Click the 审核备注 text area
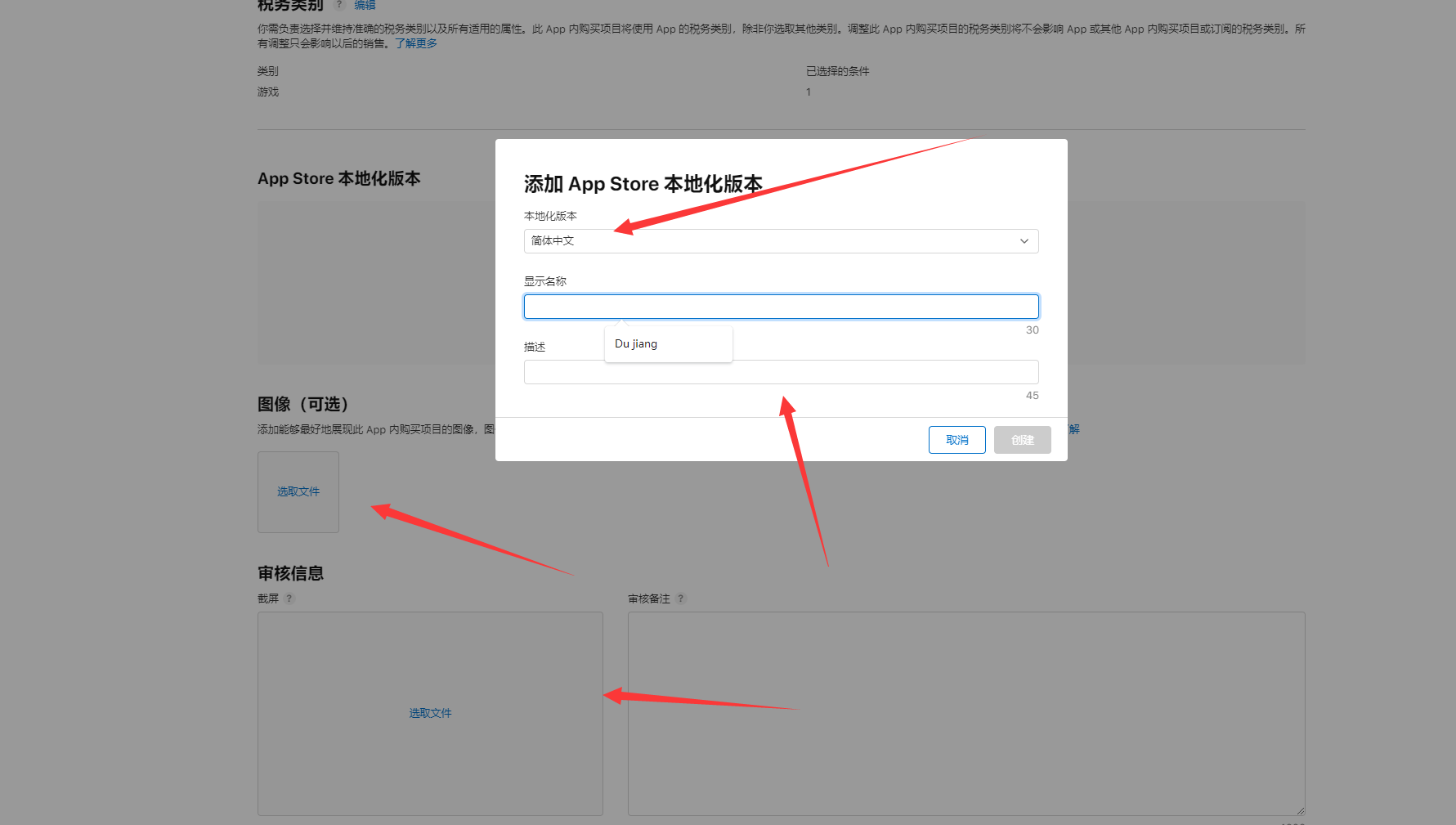 point(966,714)
